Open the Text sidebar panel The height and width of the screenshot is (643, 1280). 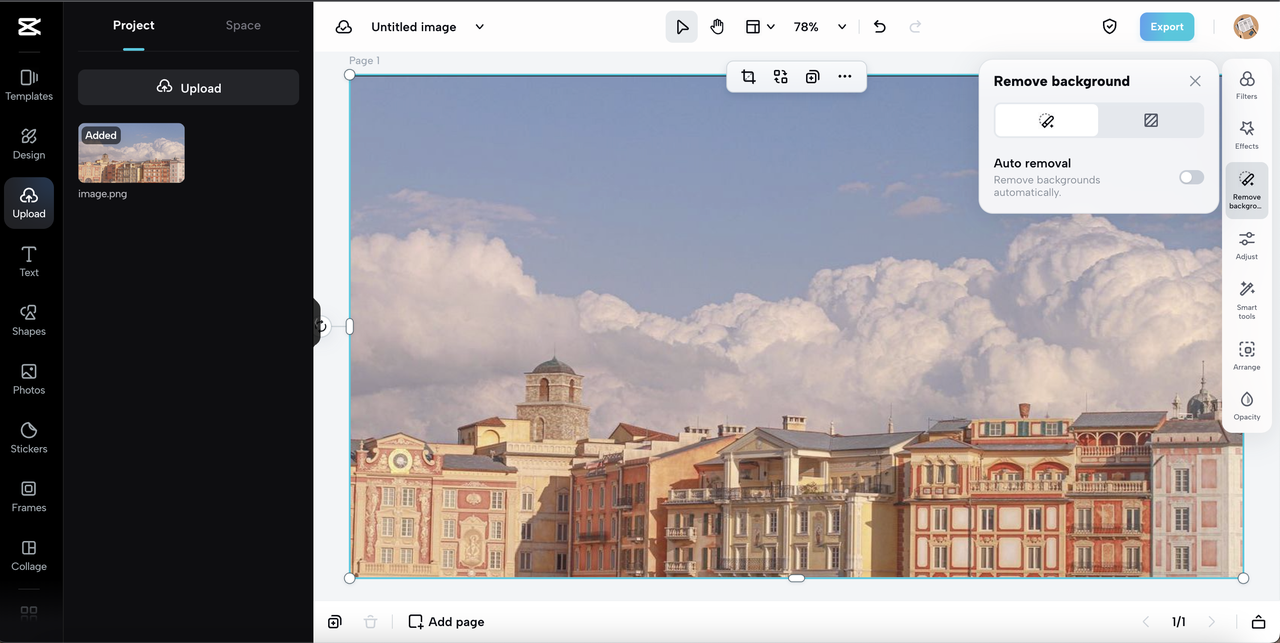click(x=29, y=262)
